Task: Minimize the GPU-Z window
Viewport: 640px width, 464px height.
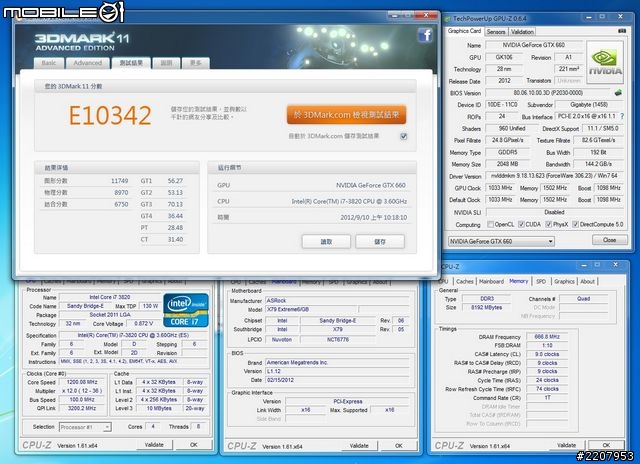Action: click(x=589, y=17)
